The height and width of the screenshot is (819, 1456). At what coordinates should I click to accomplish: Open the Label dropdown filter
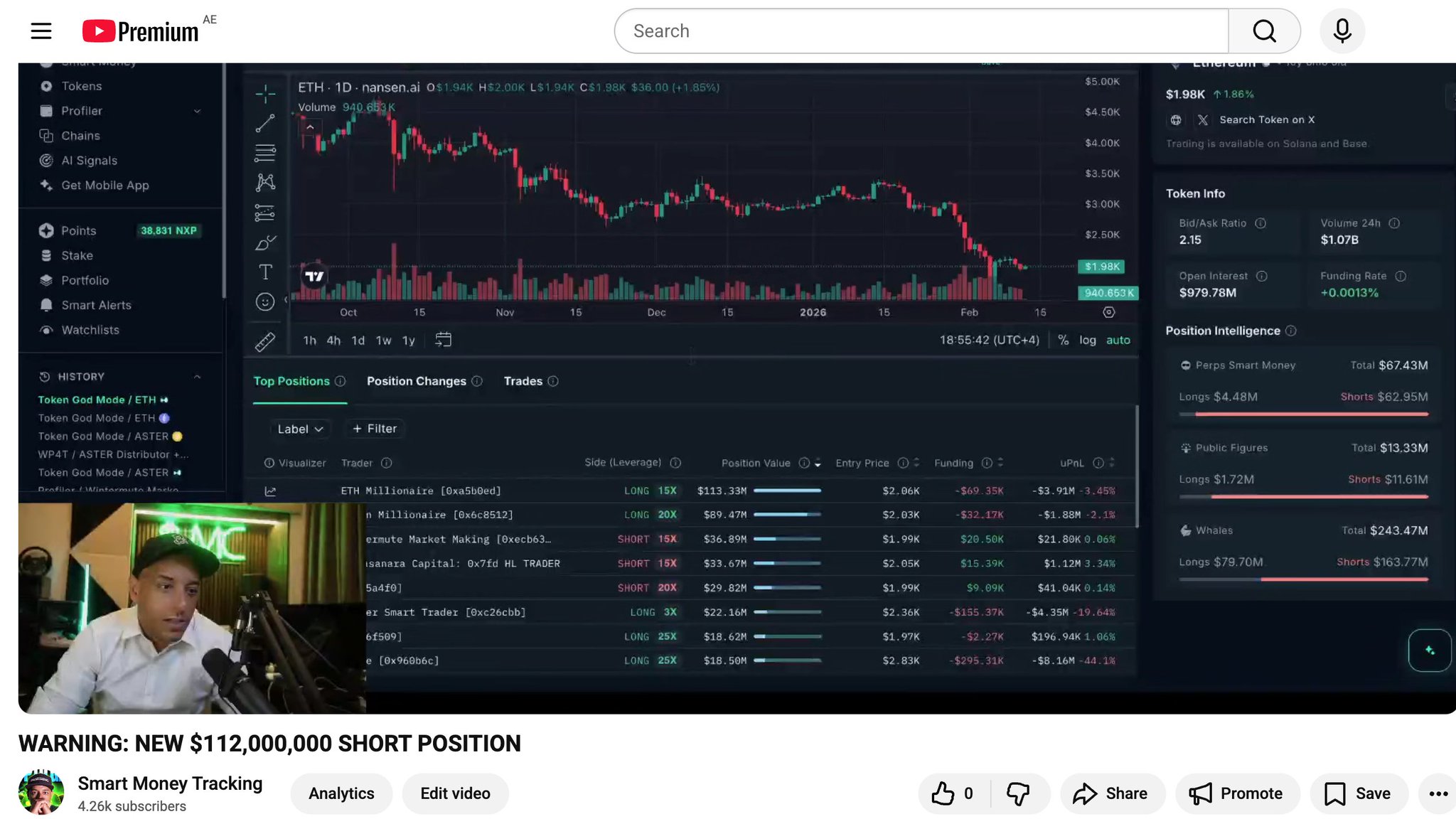(300, 429)
